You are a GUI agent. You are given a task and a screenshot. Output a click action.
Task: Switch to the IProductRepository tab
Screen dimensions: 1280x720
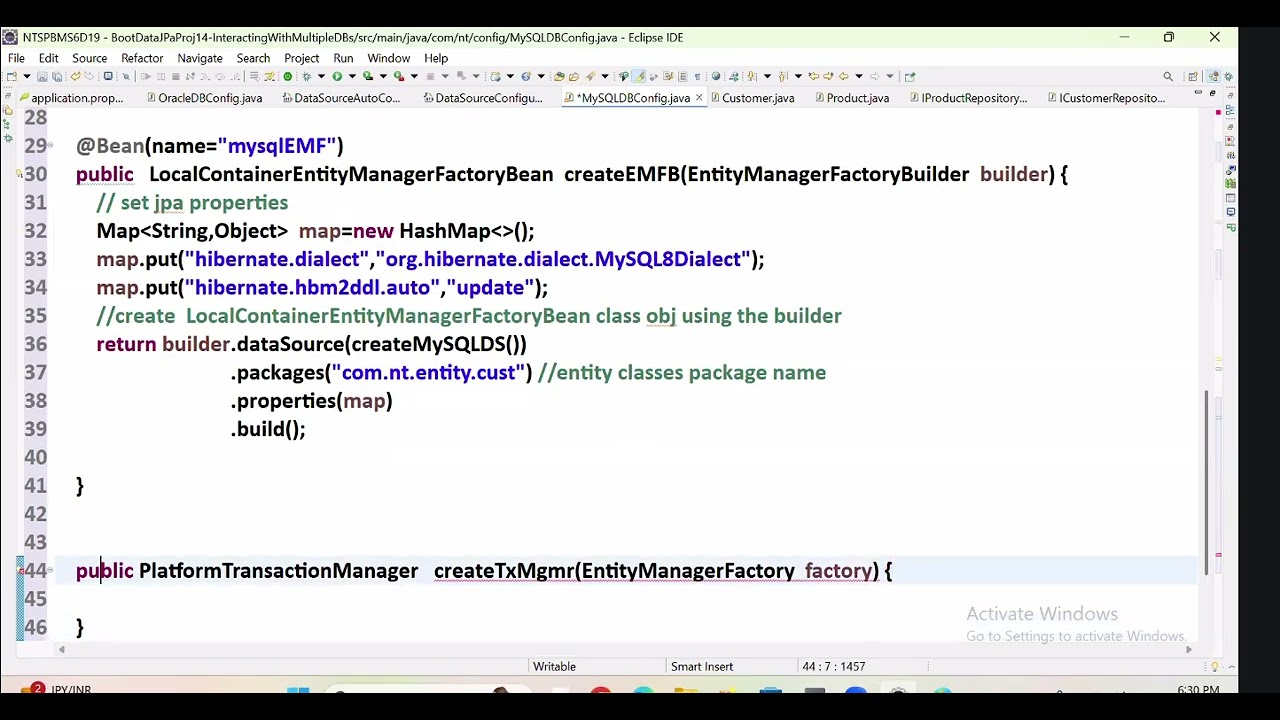tap(967, 98)
